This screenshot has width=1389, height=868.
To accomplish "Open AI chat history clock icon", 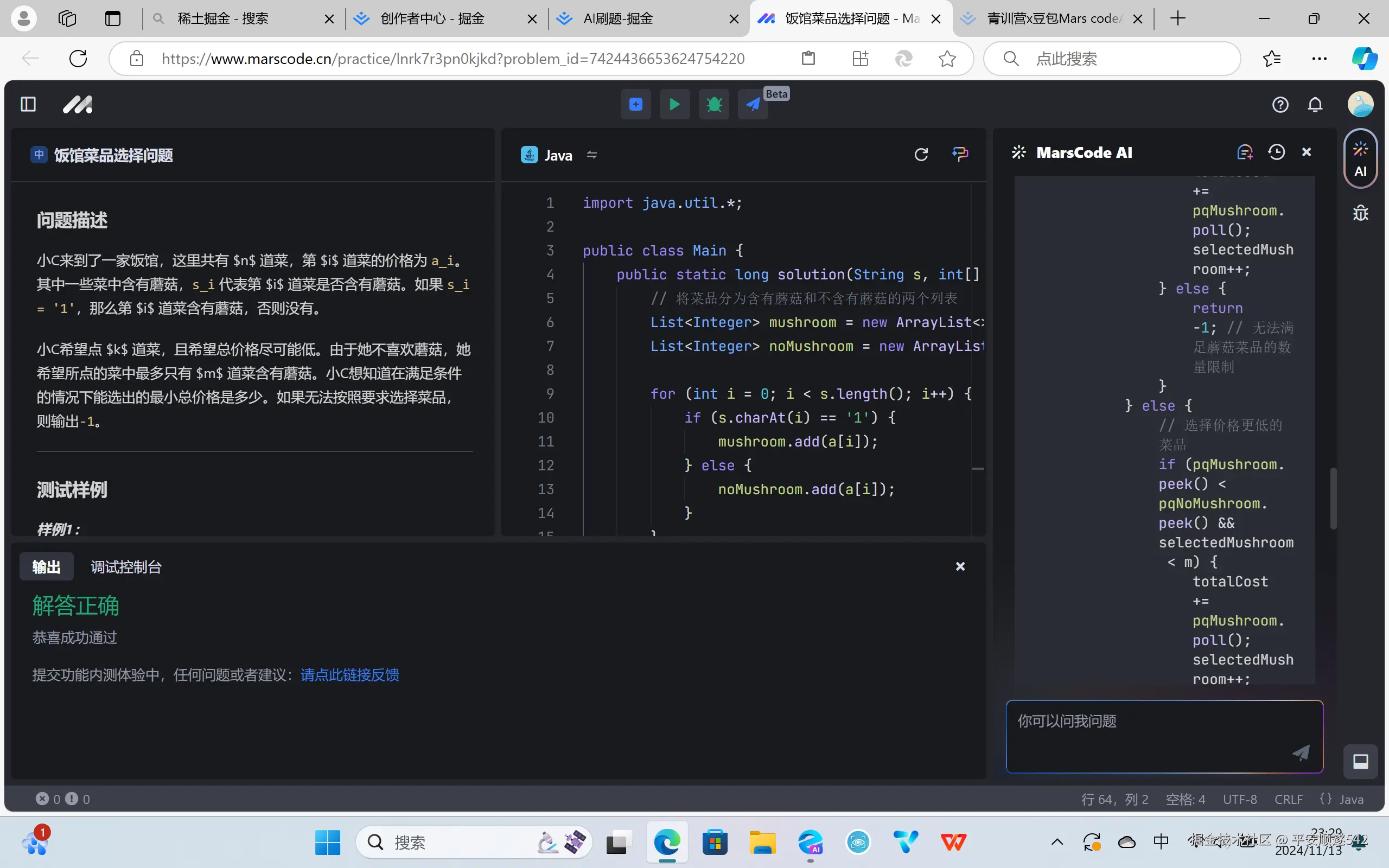I will pos(1276,152).
